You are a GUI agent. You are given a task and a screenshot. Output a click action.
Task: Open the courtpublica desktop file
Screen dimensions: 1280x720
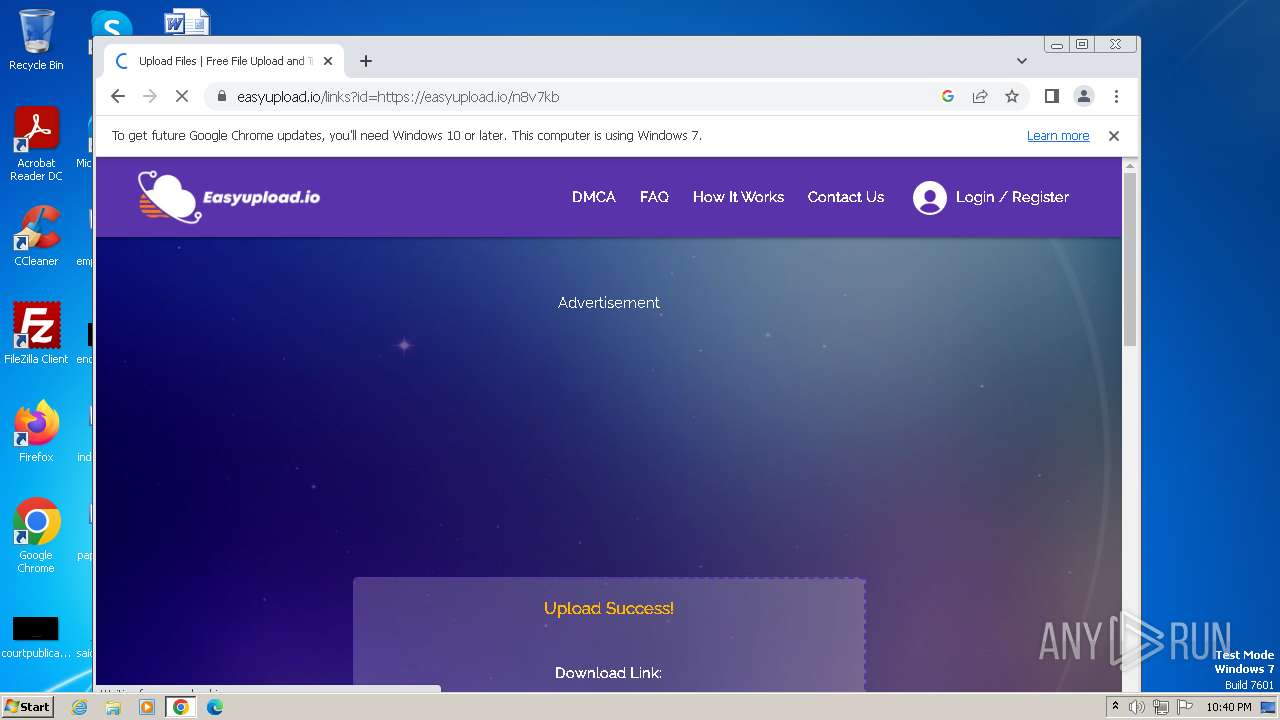click(36, 637)
